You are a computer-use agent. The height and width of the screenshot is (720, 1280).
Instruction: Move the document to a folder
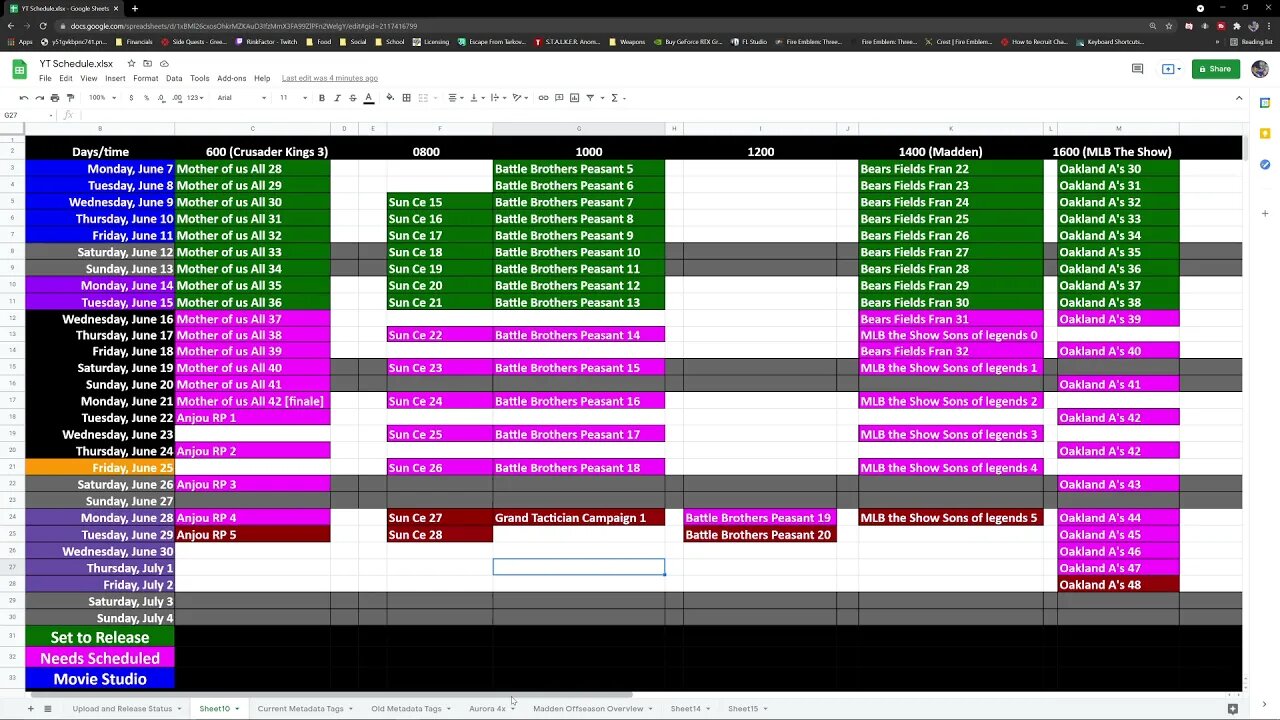(x=147, y=63)
